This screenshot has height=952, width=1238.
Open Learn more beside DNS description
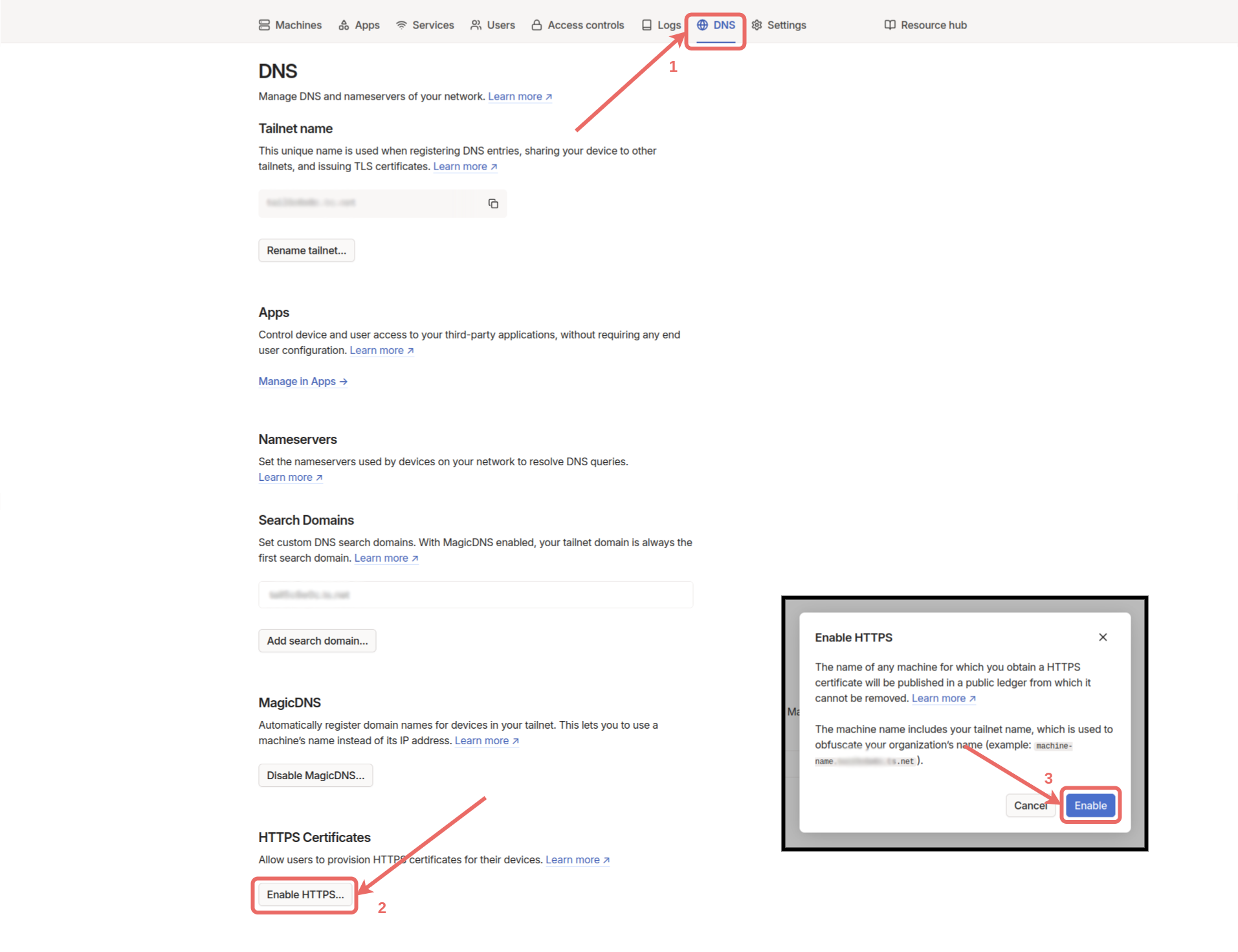[520, 96]
